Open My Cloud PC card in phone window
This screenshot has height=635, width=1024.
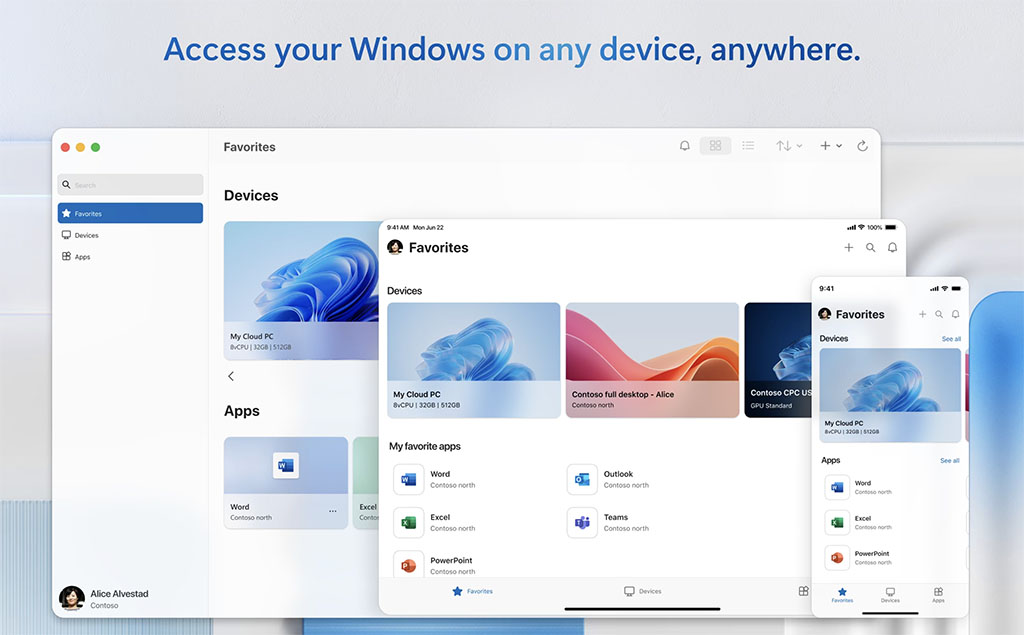tap(890, 395)
